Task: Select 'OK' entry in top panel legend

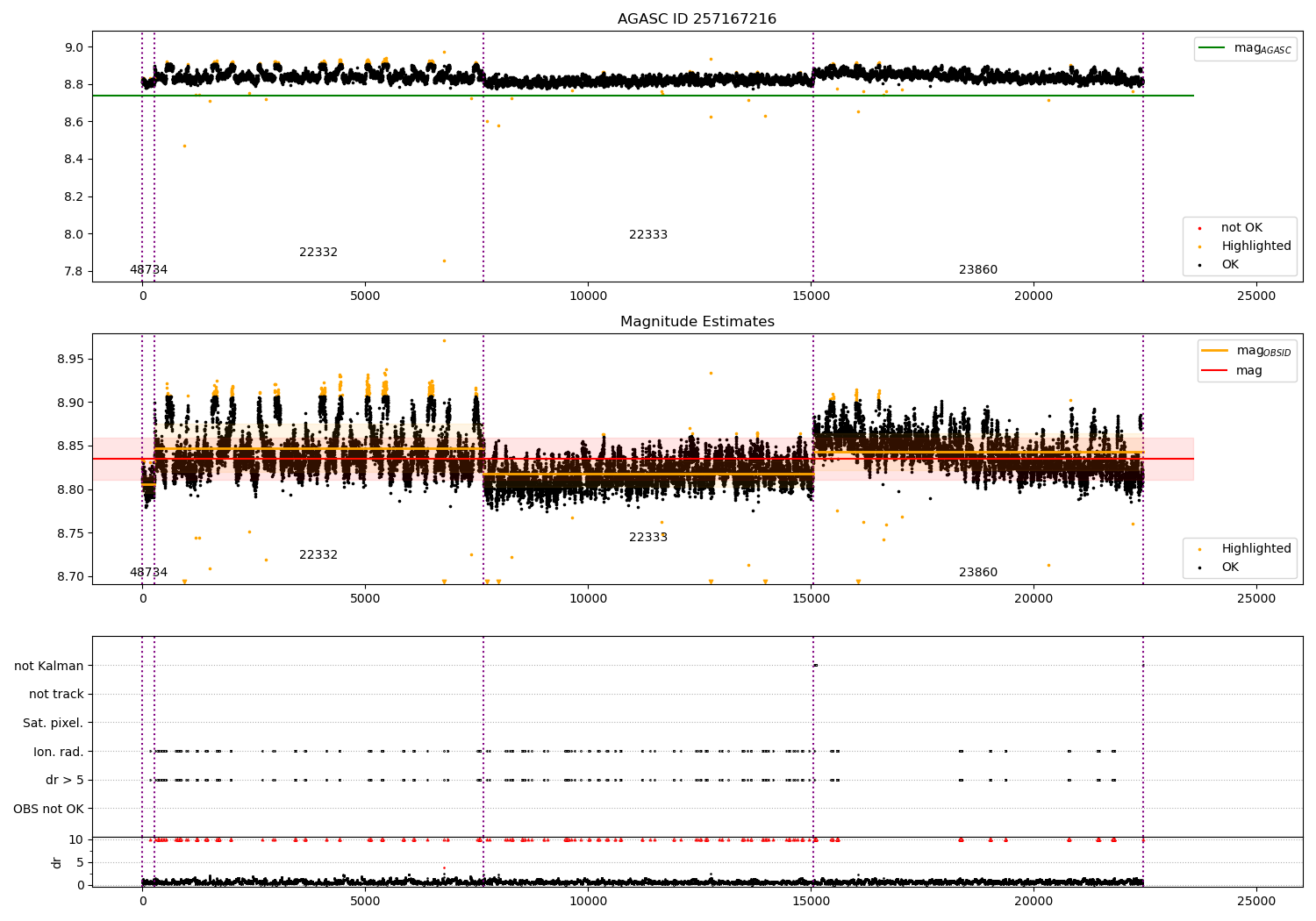Action: coord(1230,265)
